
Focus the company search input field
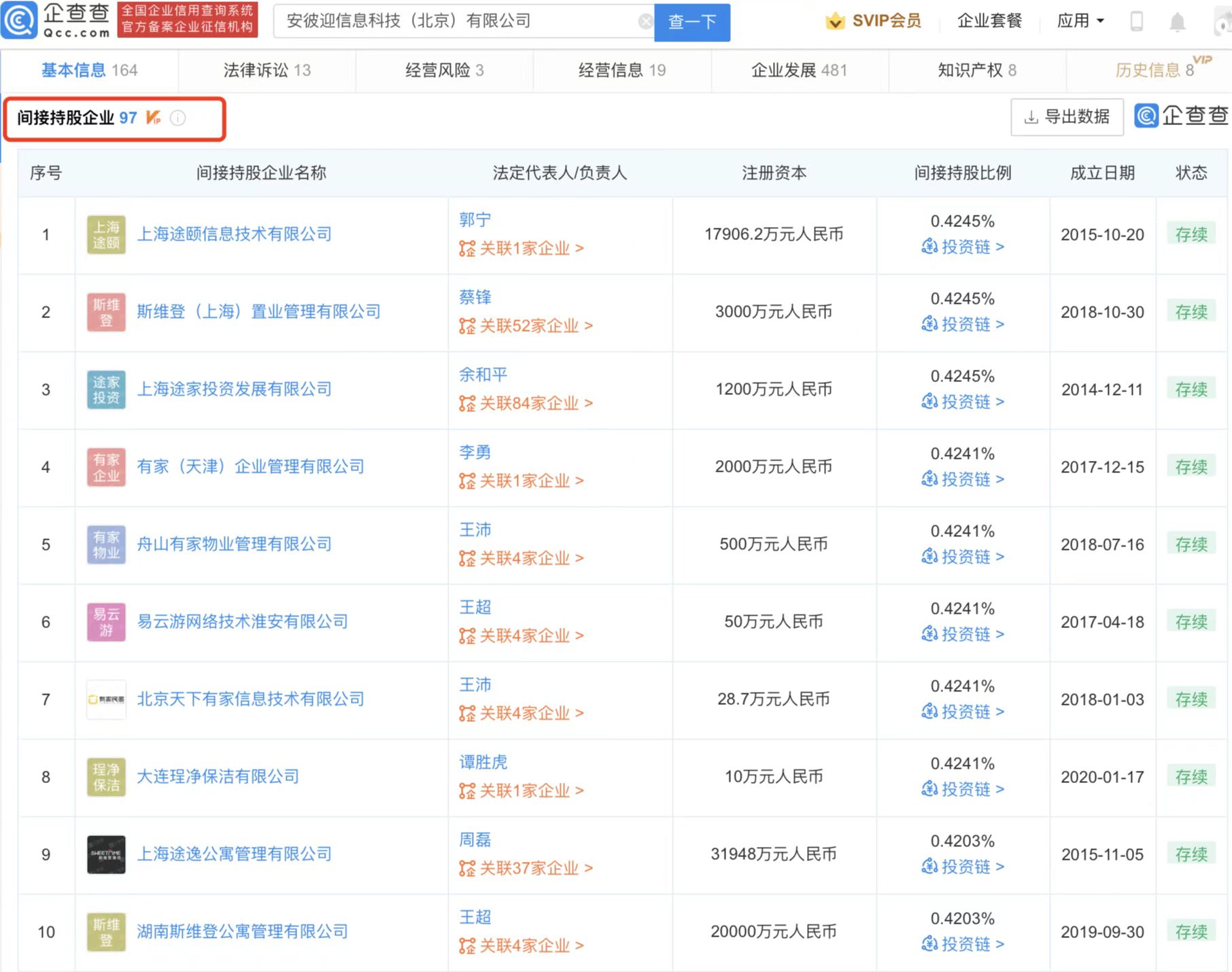click(462, 22)
